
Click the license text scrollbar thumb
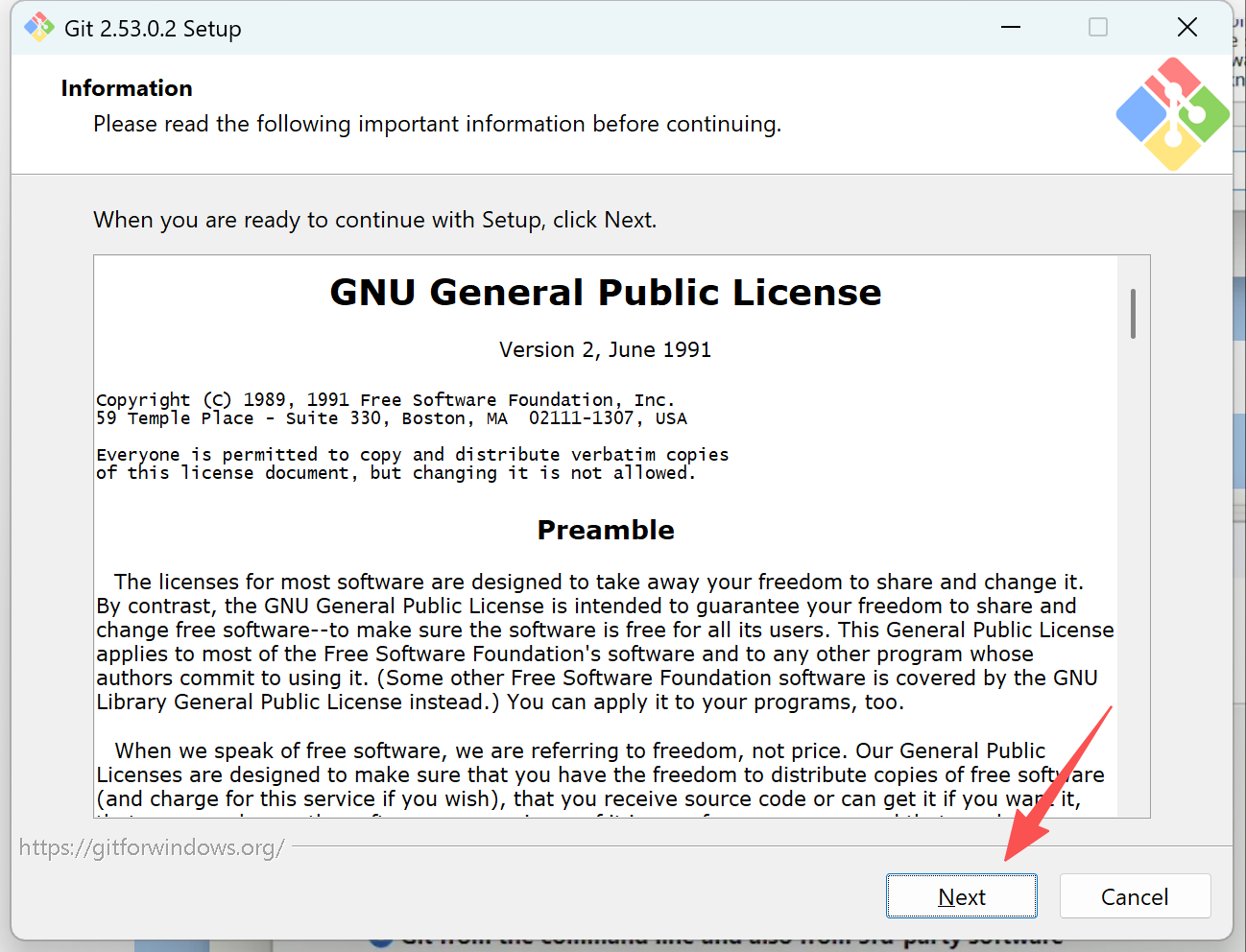click(1133, 314)
